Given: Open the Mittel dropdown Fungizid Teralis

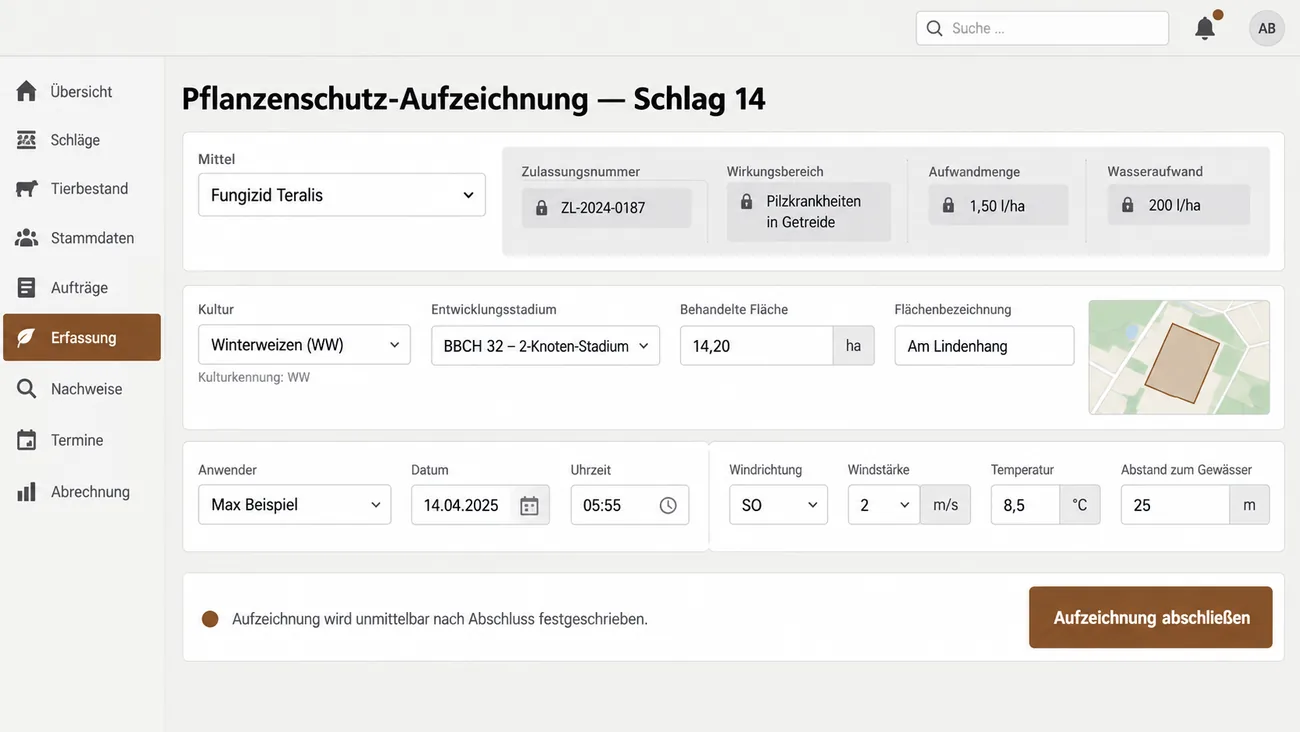Looking at the screenshot, I should pos(342,195).
